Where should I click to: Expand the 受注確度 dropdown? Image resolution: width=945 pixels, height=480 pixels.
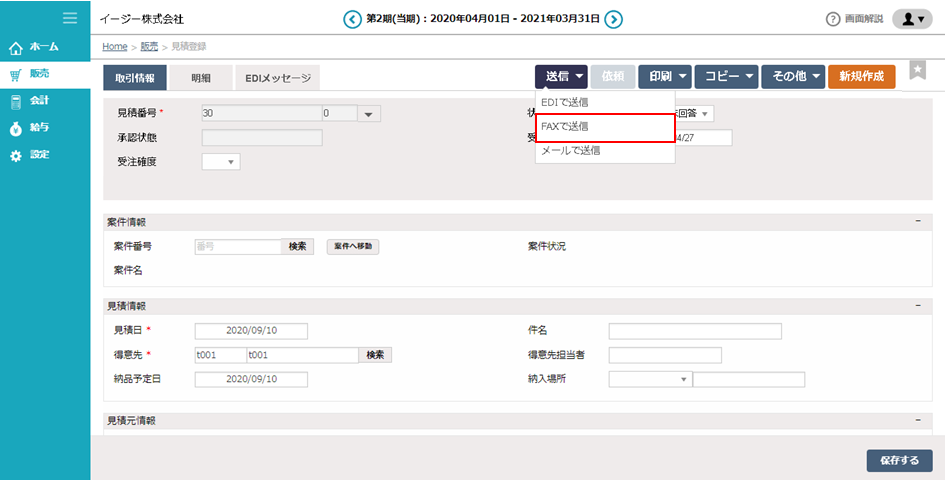(221, 161)
